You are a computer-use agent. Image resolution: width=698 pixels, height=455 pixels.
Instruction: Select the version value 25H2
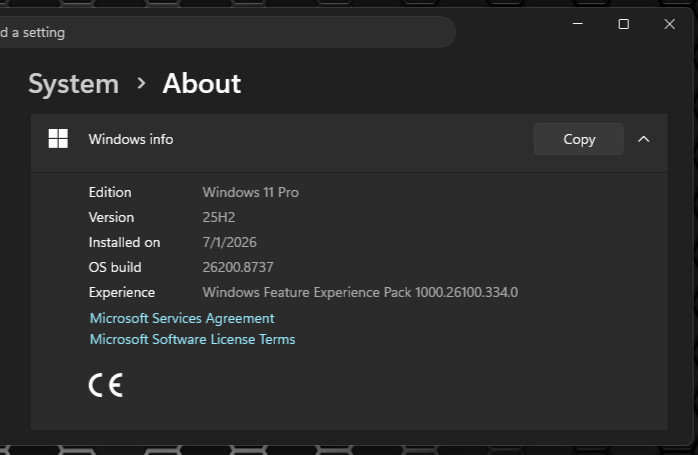point(219,217)
